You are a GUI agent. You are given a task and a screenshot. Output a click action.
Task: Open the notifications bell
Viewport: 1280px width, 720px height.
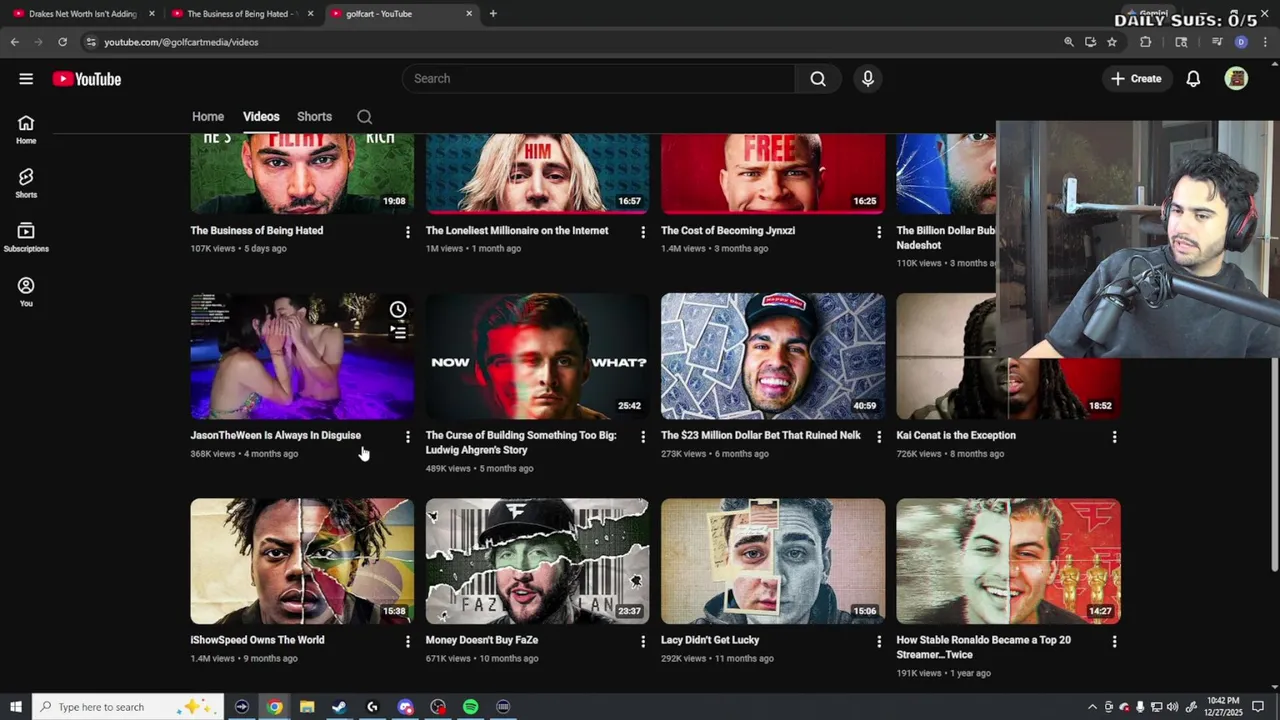coord(1193,79)
